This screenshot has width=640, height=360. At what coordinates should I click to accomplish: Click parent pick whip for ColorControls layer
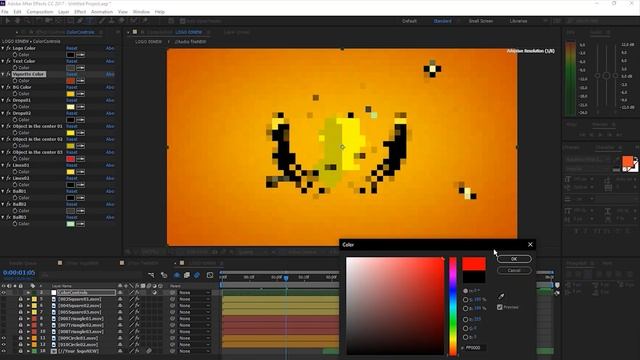pos(172,293)
